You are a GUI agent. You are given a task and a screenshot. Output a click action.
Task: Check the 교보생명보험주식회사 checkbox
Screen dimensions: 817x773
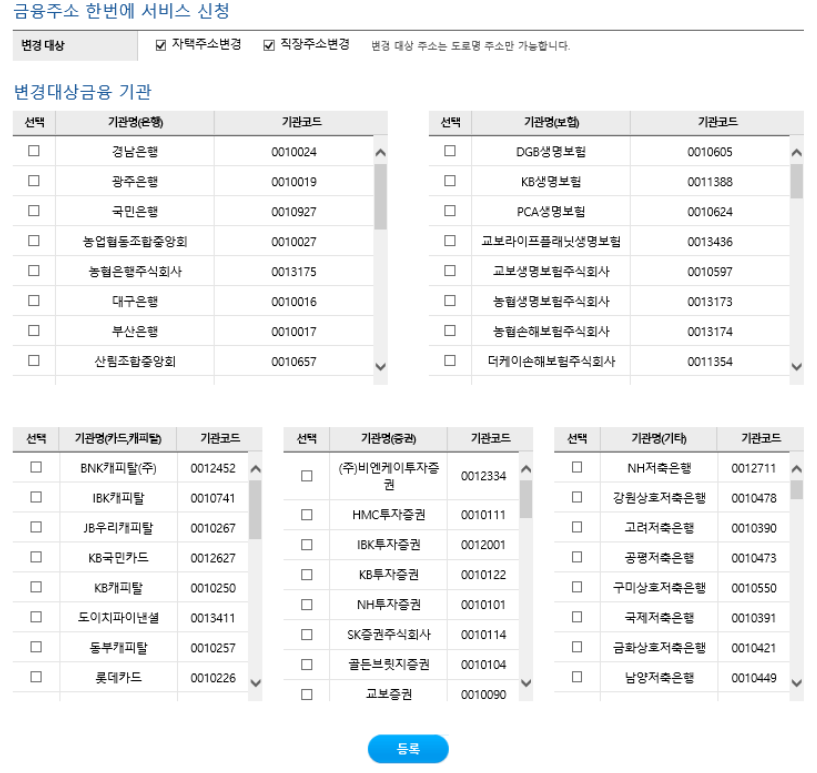pos(450,270)
